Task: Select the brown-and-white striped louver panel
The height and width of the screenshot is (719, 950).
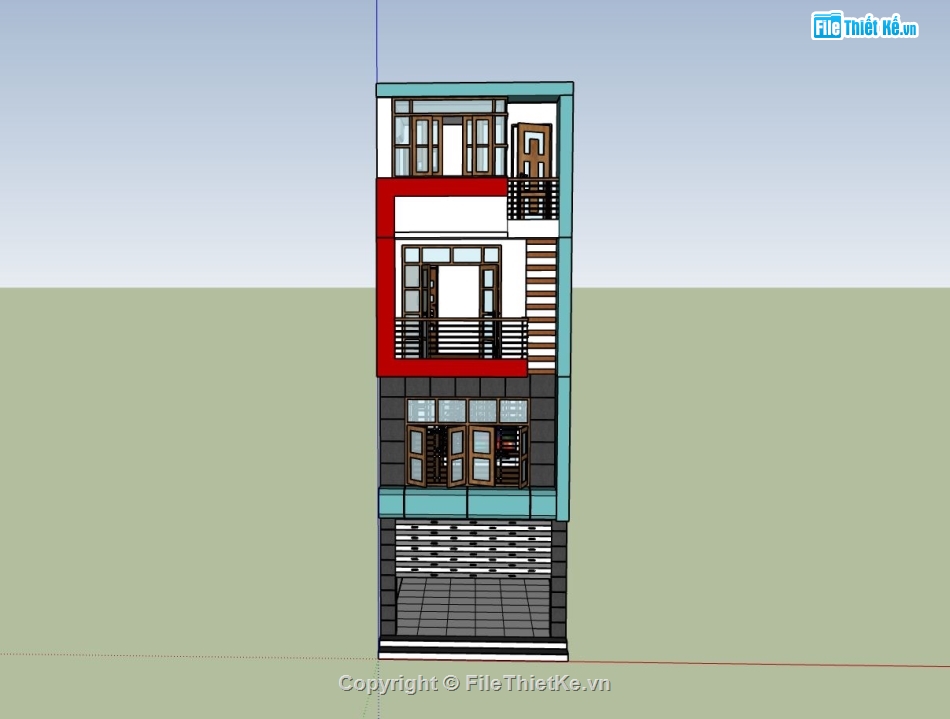Action: 541,305
